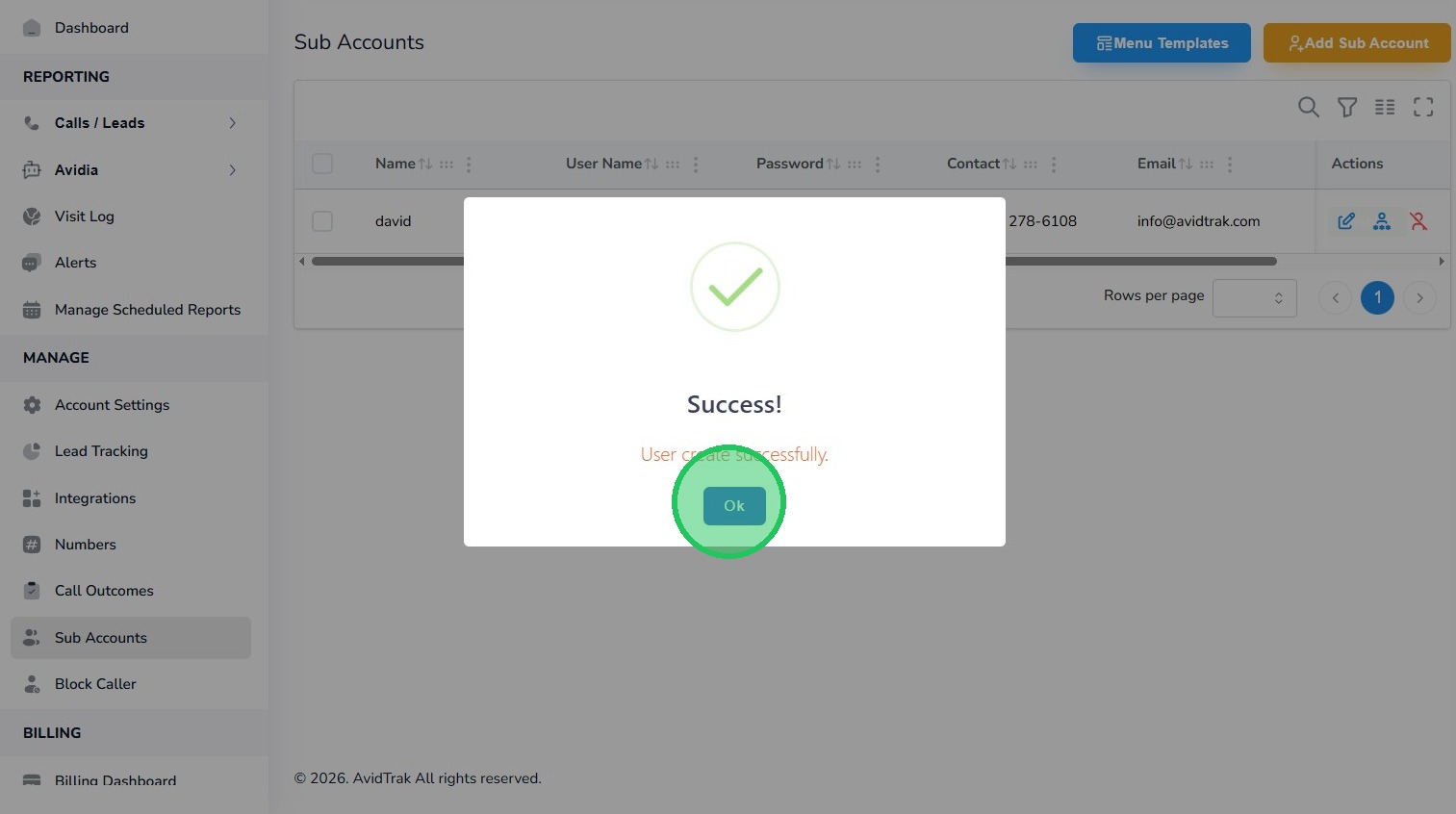Go to the previous page of results
Image resolution: width=1456 pixels, height=814 pixels.
[1336, 298]
